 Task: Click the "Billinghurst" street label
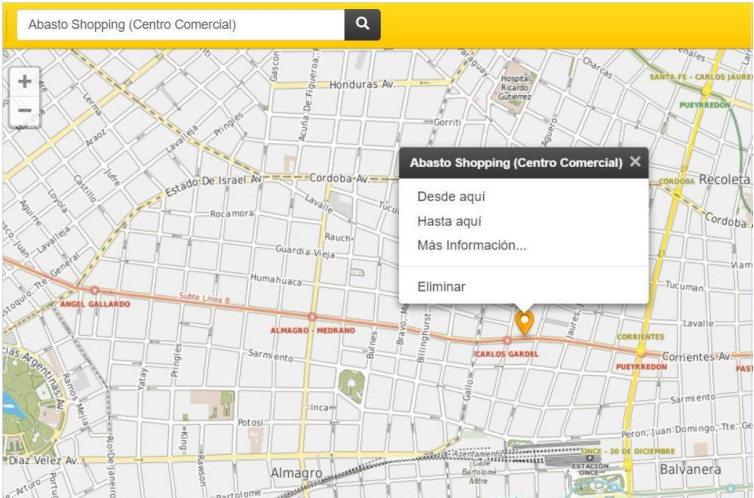[422, 338]
